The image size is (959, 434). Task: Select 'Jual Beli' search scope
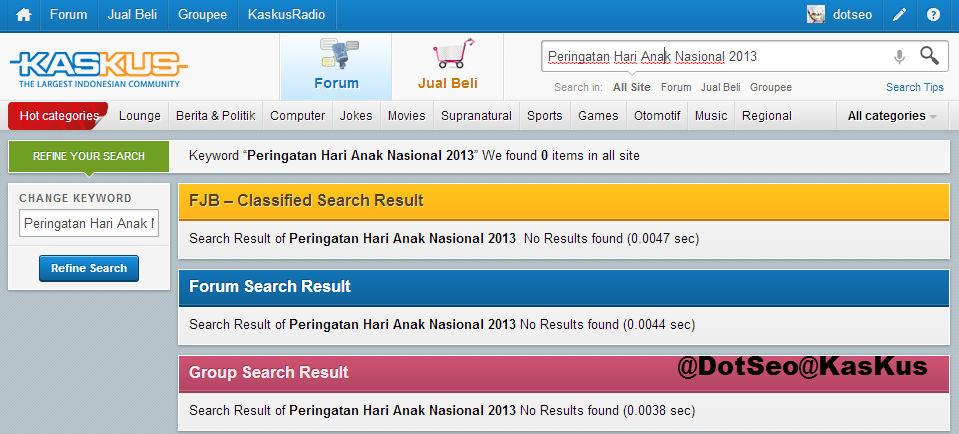coord(720,87)
